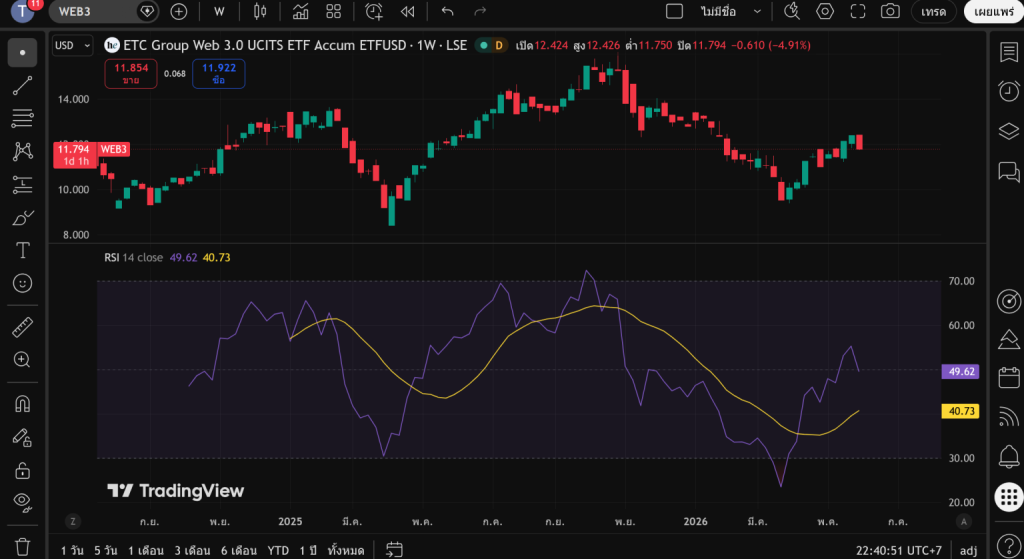Viewport: 1024px width, 559px height.
Task: Select the ทั้งหมด all date range
Action: (x=345, y=551)
